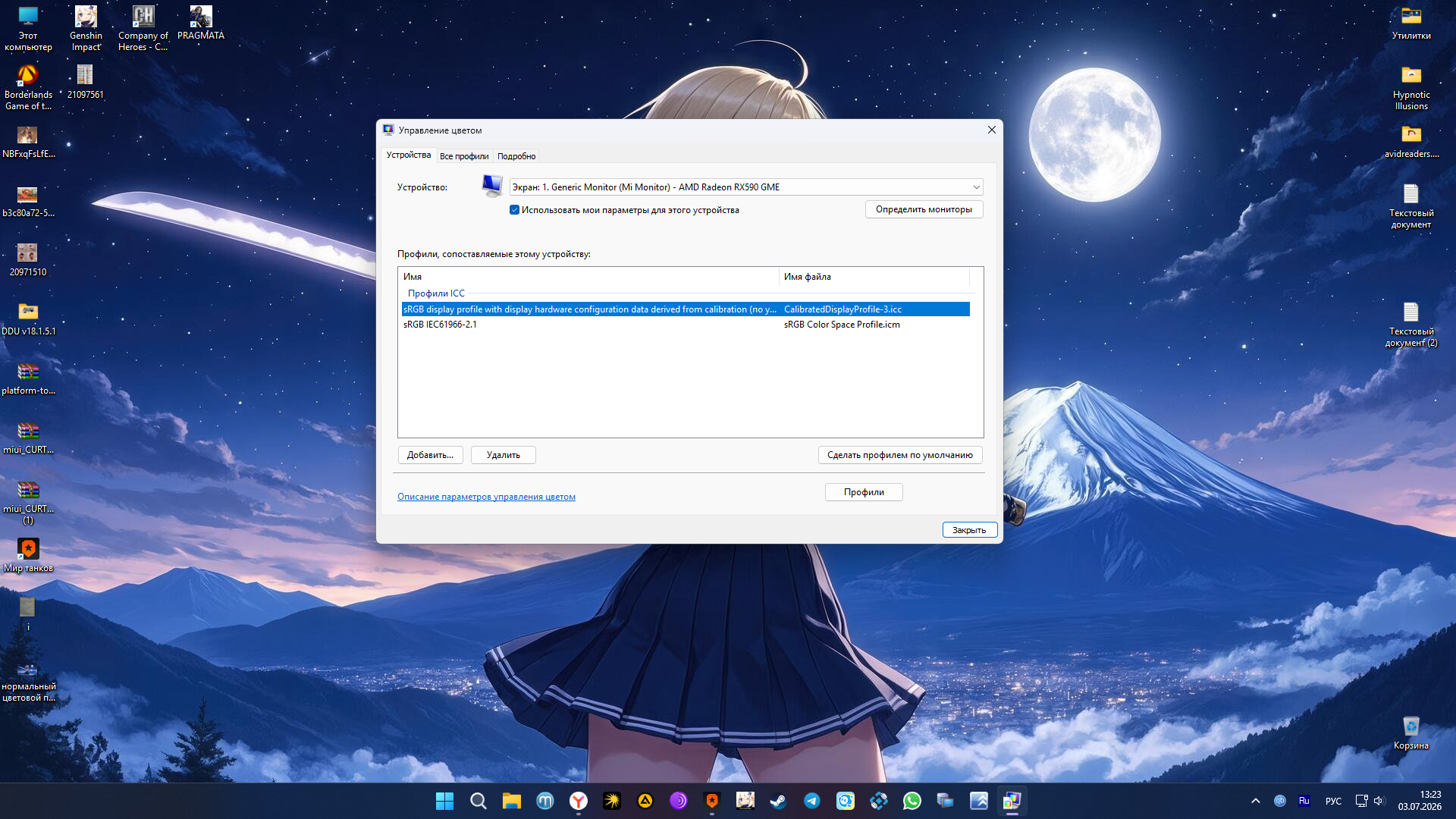1456x819 pixels.
Task: Open the Windows Start menu
Action: click(x=444, y=801)
